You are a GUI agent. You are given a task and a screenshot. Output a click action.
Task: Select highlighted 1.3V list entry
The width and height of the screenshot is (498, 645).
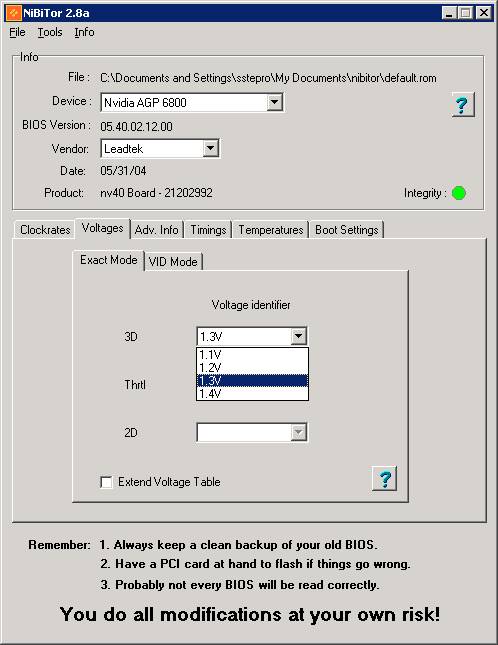252,381
